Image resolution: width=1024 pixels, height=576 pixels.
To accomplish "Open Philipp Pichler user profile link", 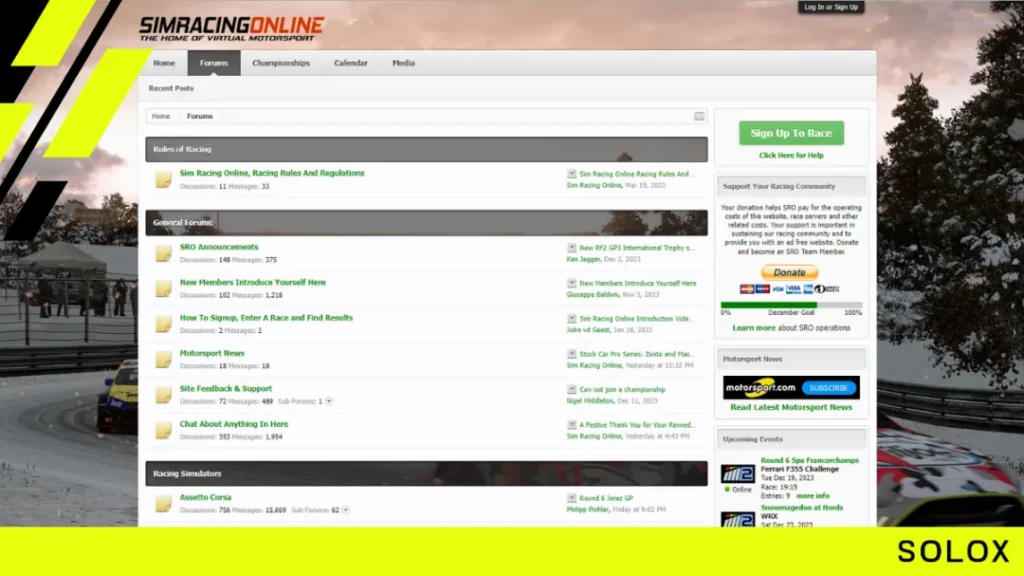I will tap(587, 509).
